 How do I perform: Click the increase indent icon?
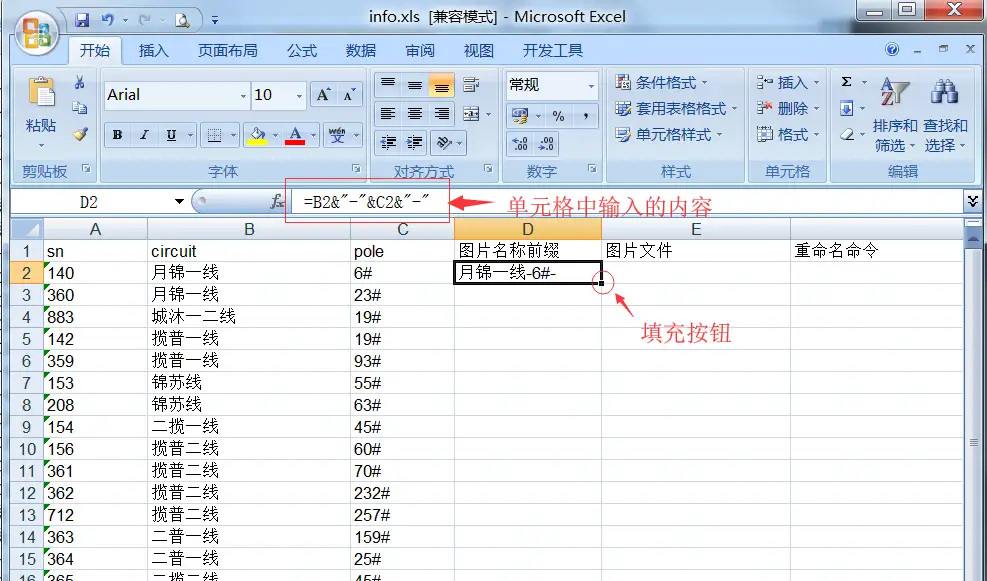click(414, 142)
